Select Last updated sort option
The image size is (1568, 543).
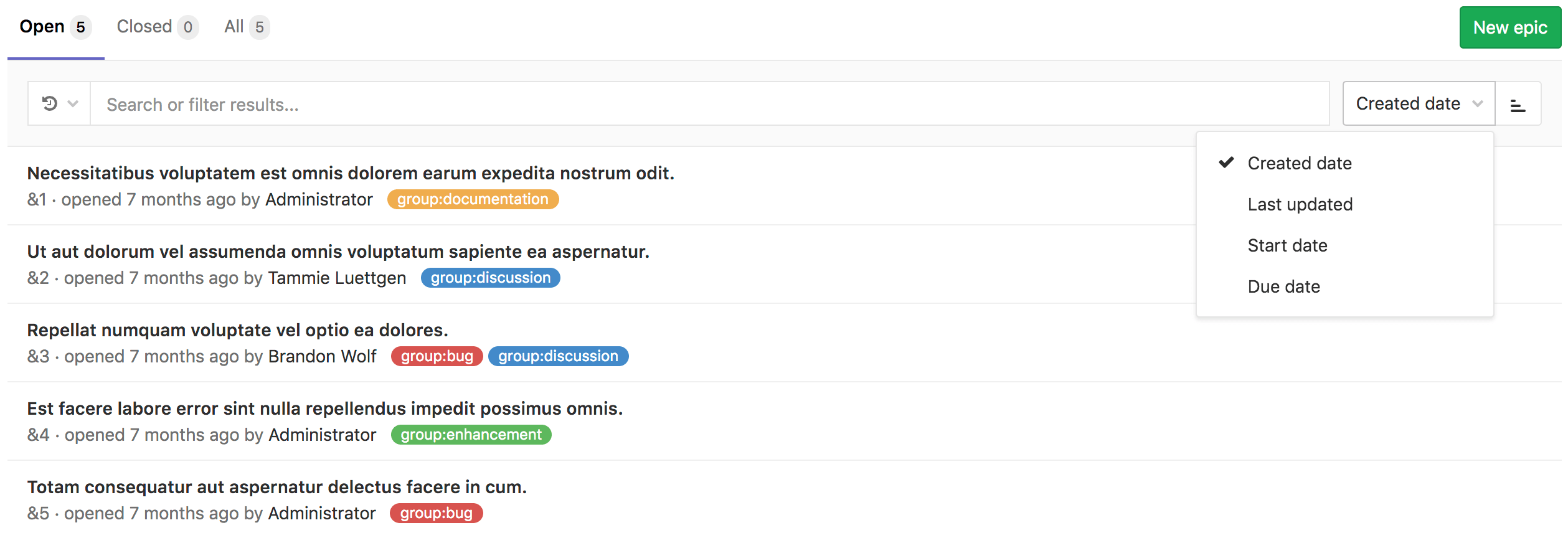[1300, 204]
